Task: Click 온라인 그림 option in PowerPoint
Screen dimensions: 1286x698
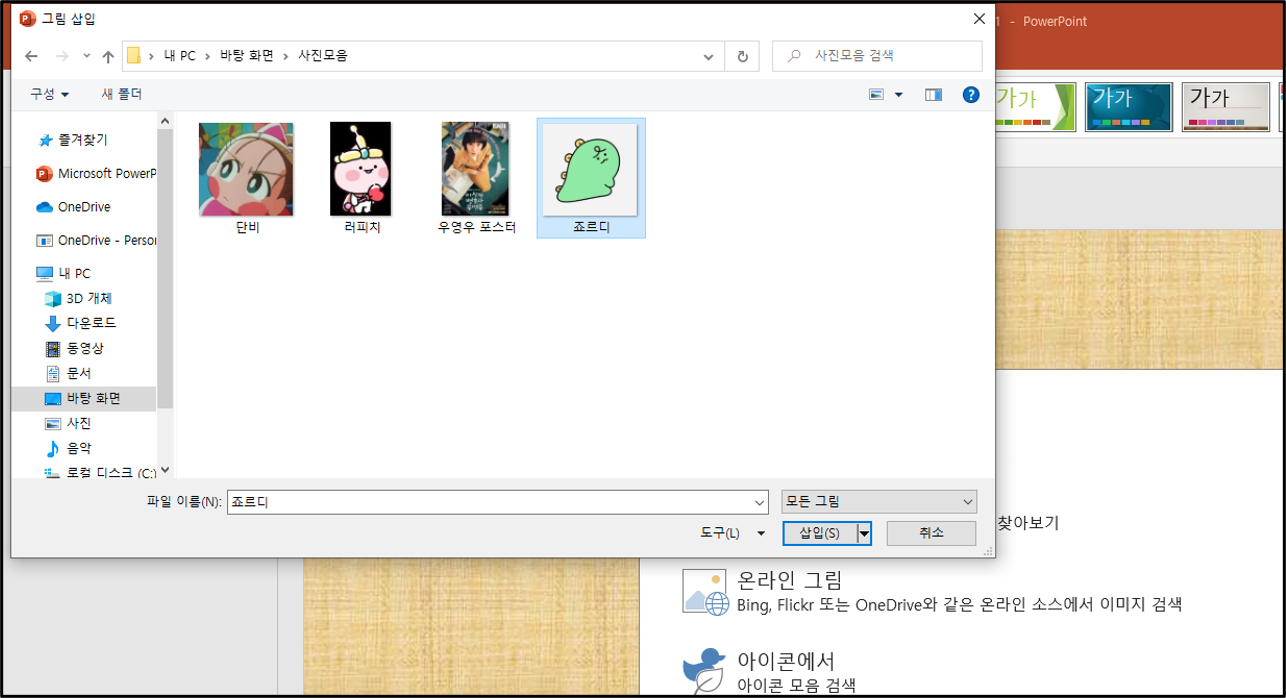Action: pos(790,580)
